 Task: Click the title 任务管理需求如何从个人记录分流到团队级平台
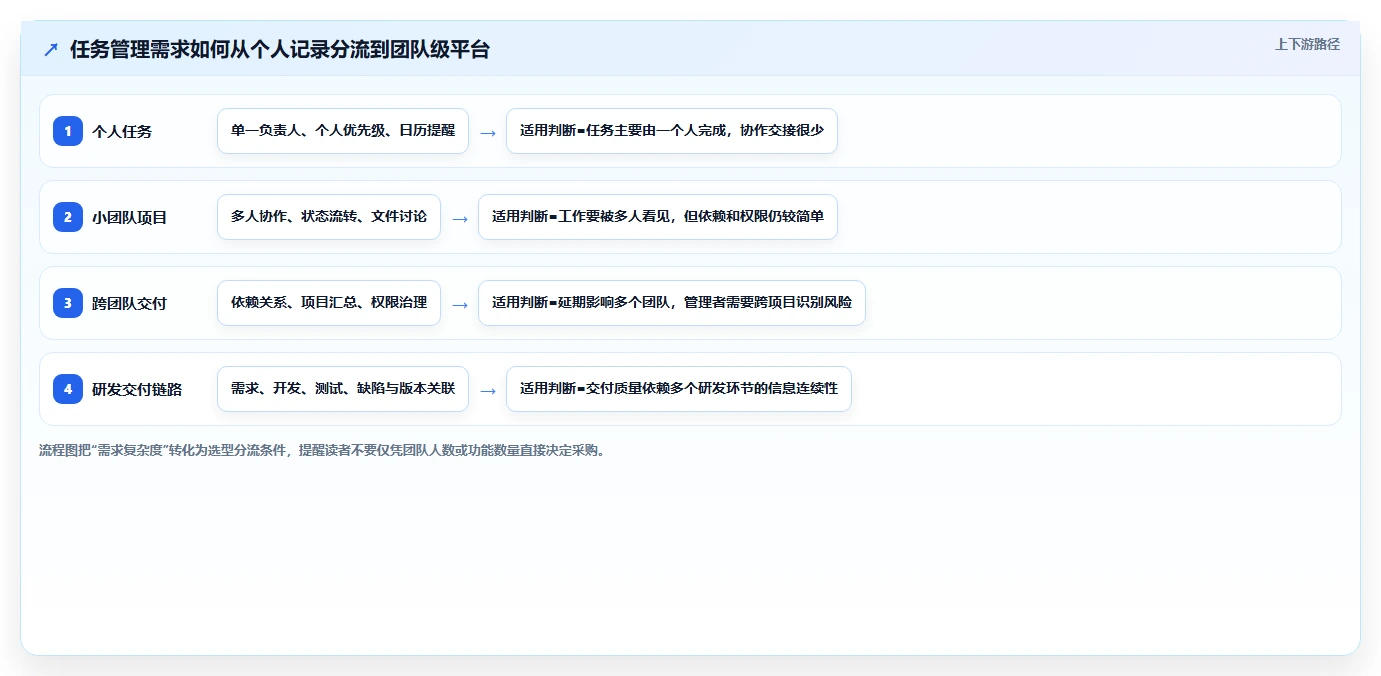(280, 49)
